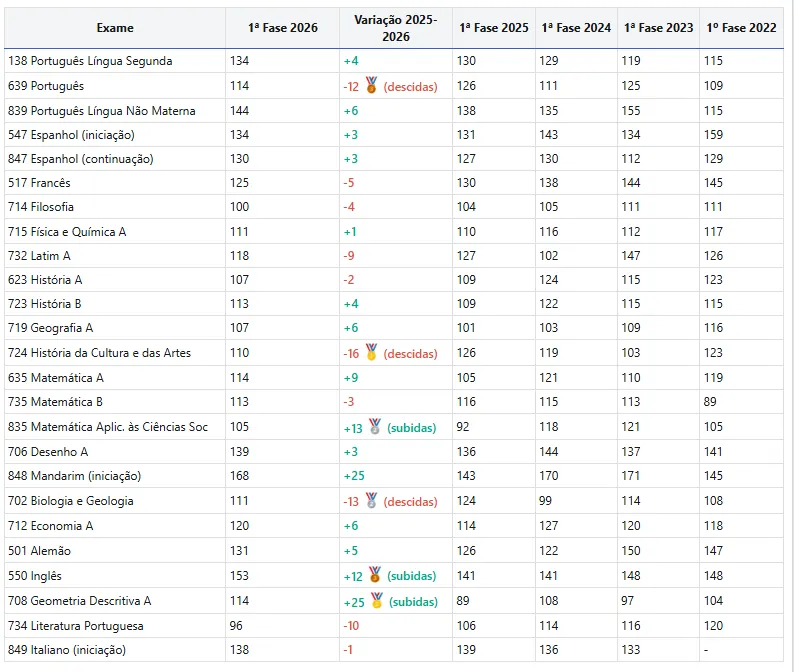Screen dimensions: 794x672
Task: Click the 1ª Fase 2025 column header
Action: click(494, 28)
